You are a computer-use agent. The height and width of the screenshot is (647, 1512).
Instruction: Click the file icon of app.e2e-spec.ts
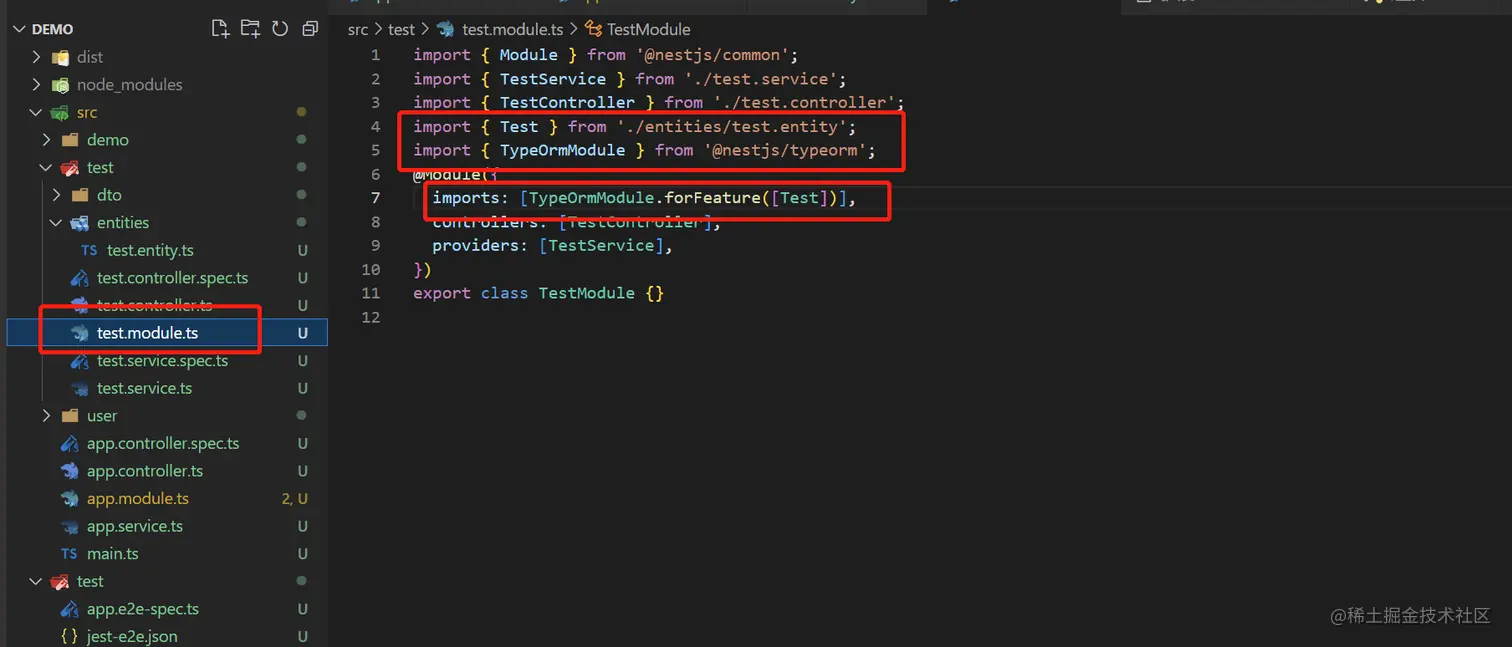pos(70,609)
